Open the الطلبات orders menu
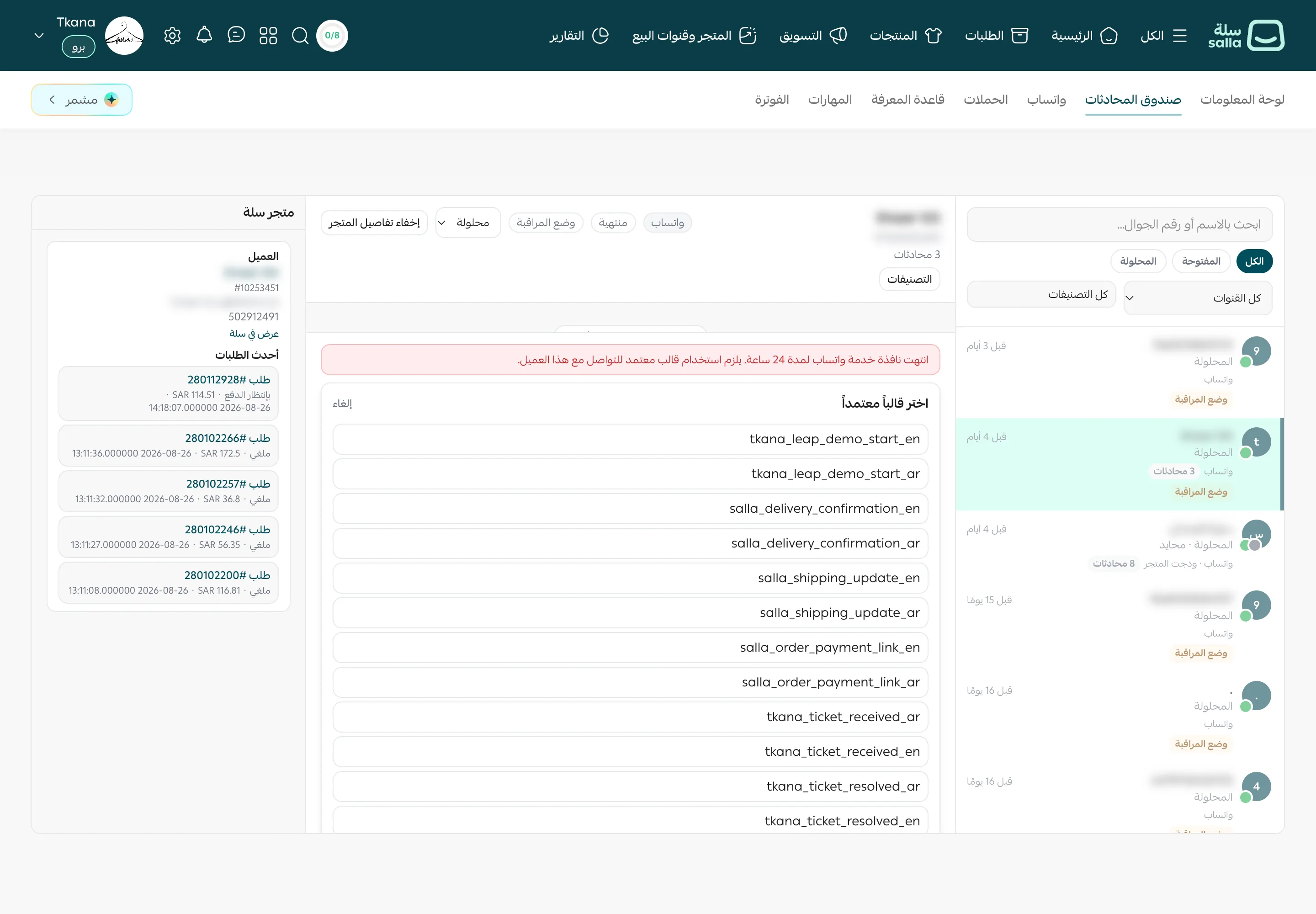 point(997,36)
